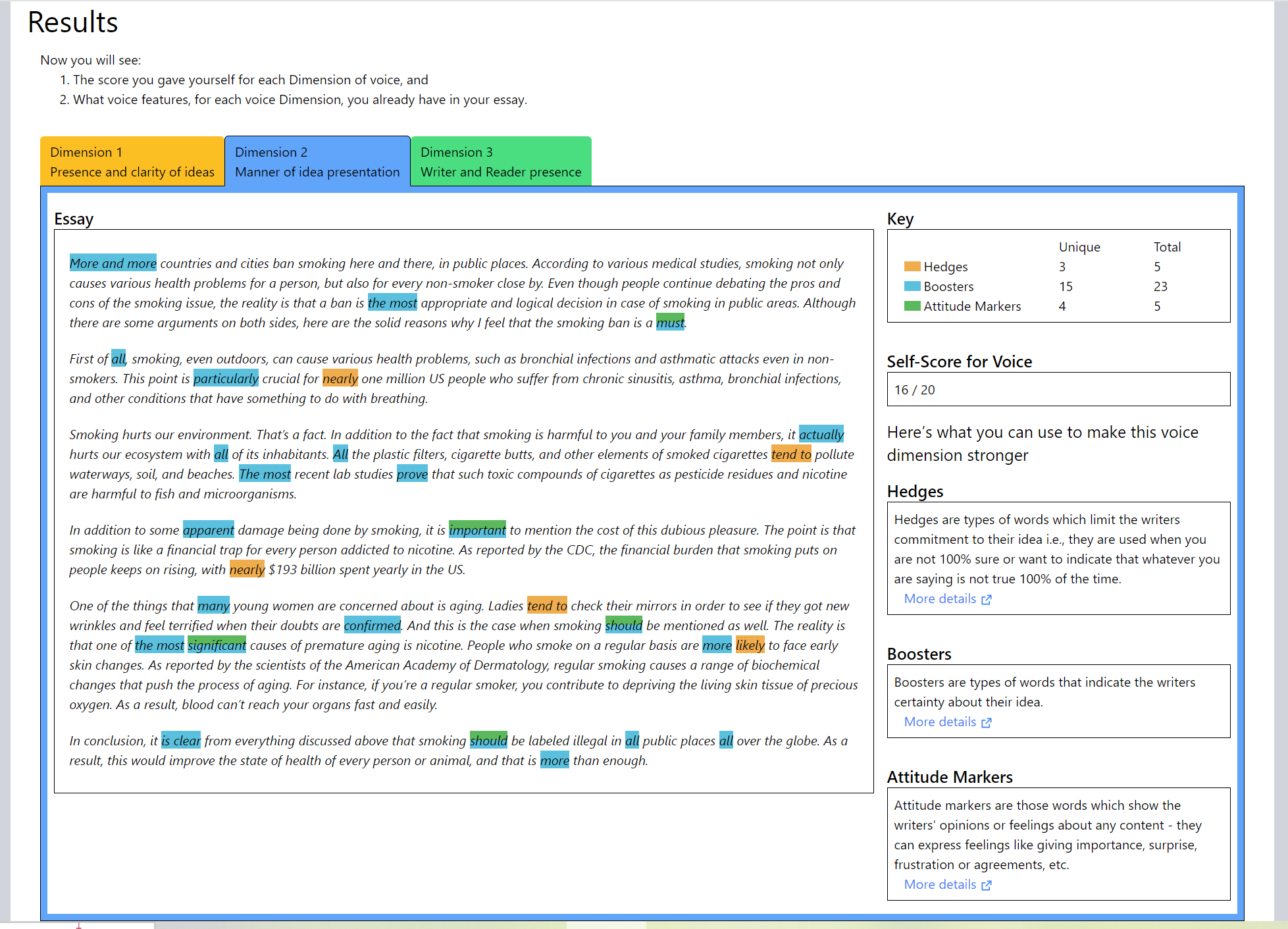Click the orange Hedges swatch in Key
This screenshot has height=929, width=1288.
912,267
